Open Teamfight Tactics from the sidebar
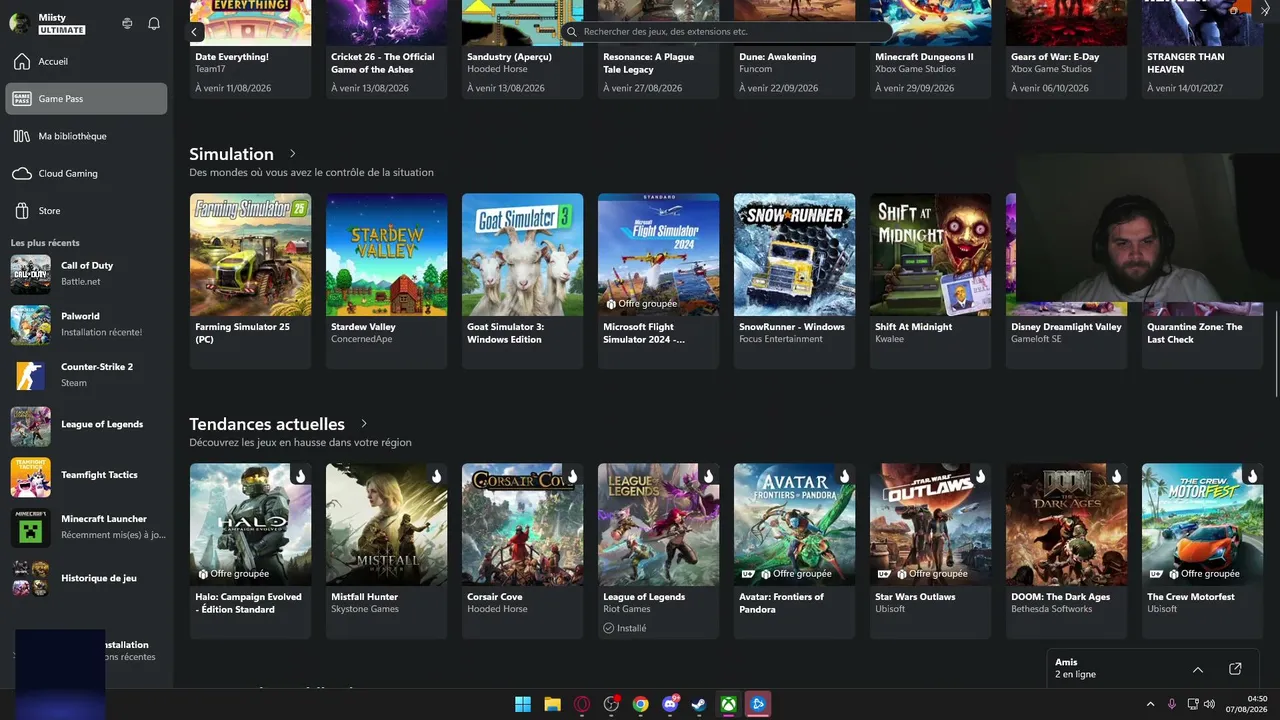This screenshot has height=720, width=1280. (x=87, y=476)
